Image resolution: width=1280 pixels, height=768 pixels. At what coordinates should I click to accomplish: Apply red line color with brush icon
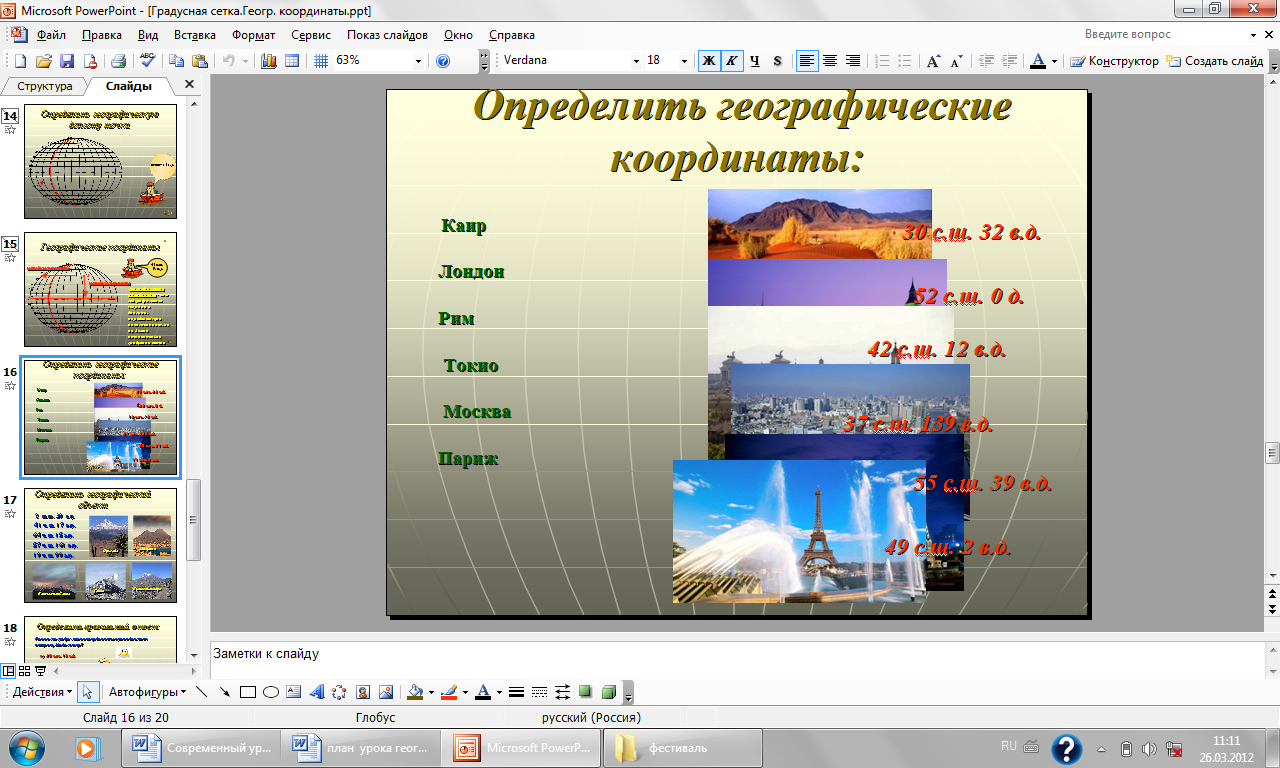coord(448,692)
